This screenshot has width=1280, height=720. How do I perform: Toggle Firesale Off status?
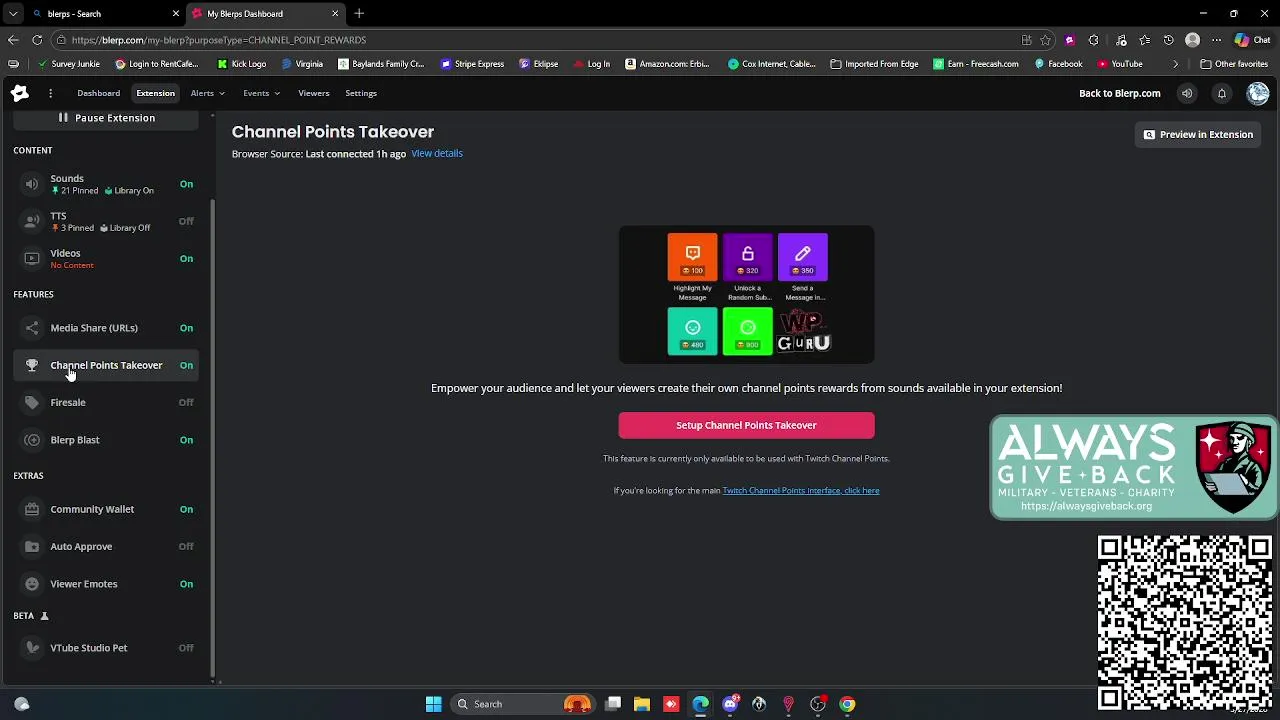(x=186, y=402)
